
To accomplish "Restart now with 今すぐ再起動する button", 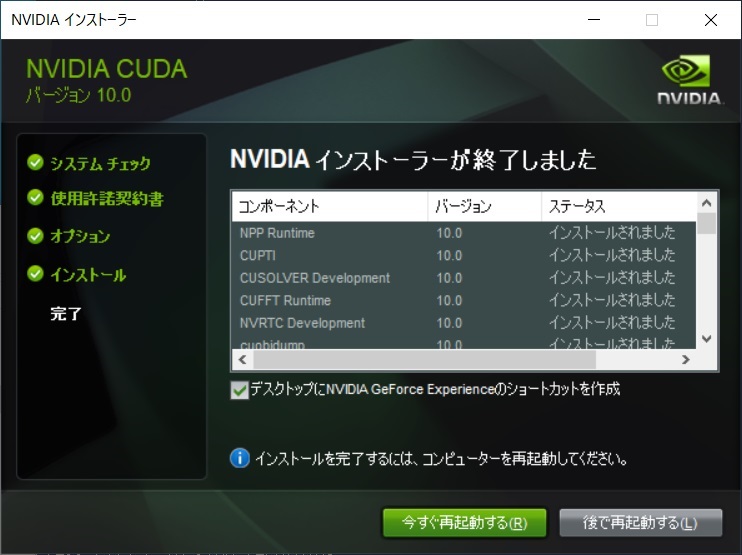I will [464, 523].
